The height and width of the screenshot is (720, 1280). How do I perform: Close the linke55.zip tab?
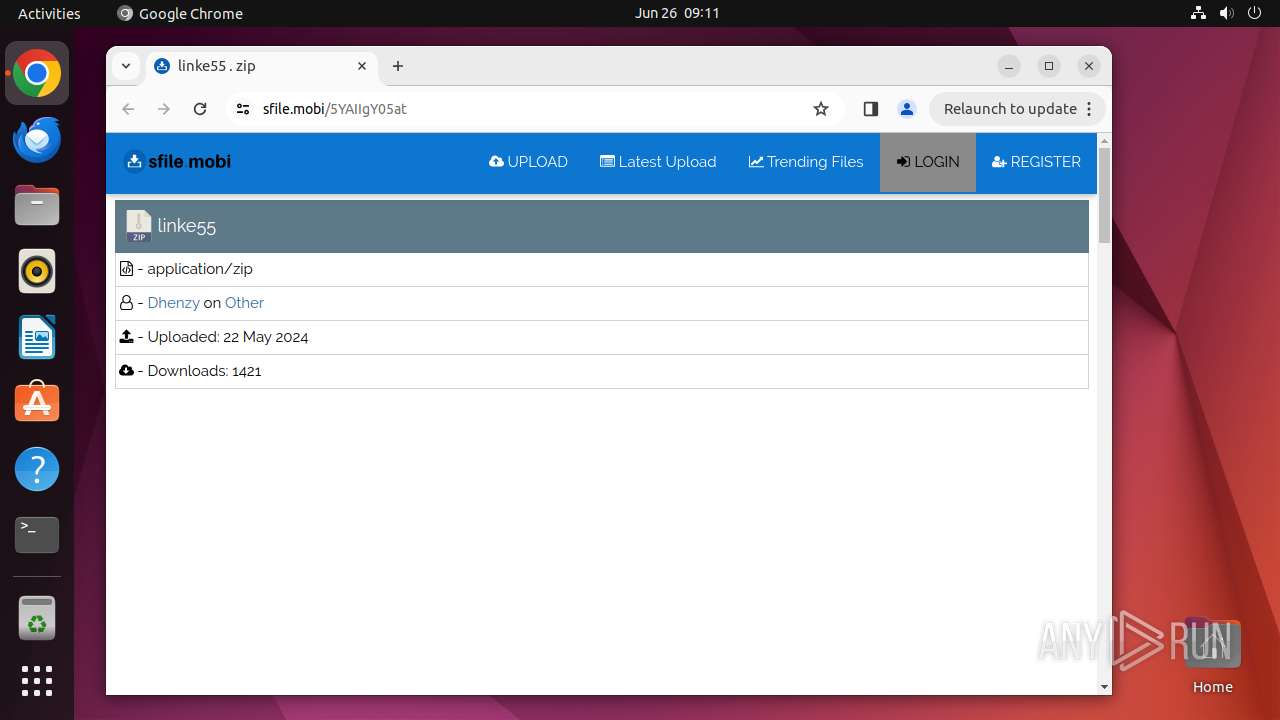(362, 66)
